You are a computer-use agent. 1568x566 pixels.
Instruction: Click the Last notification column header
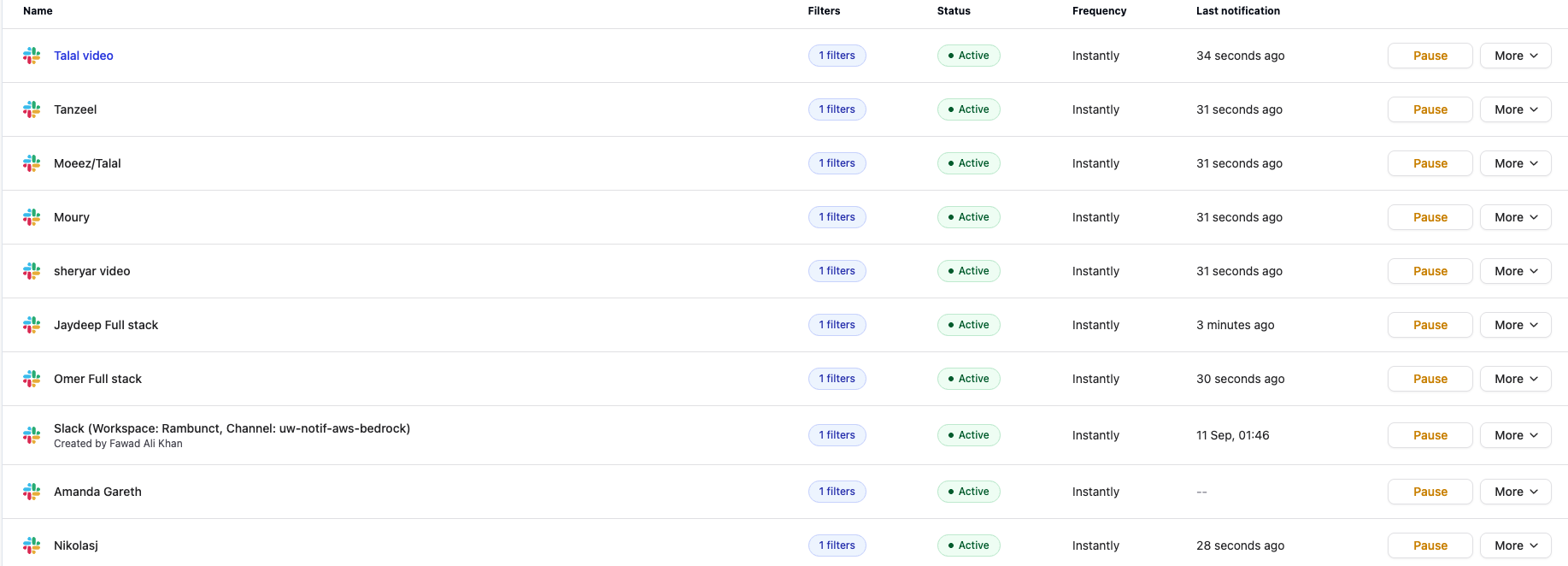pyautogui.click(x=1237, y=11)
